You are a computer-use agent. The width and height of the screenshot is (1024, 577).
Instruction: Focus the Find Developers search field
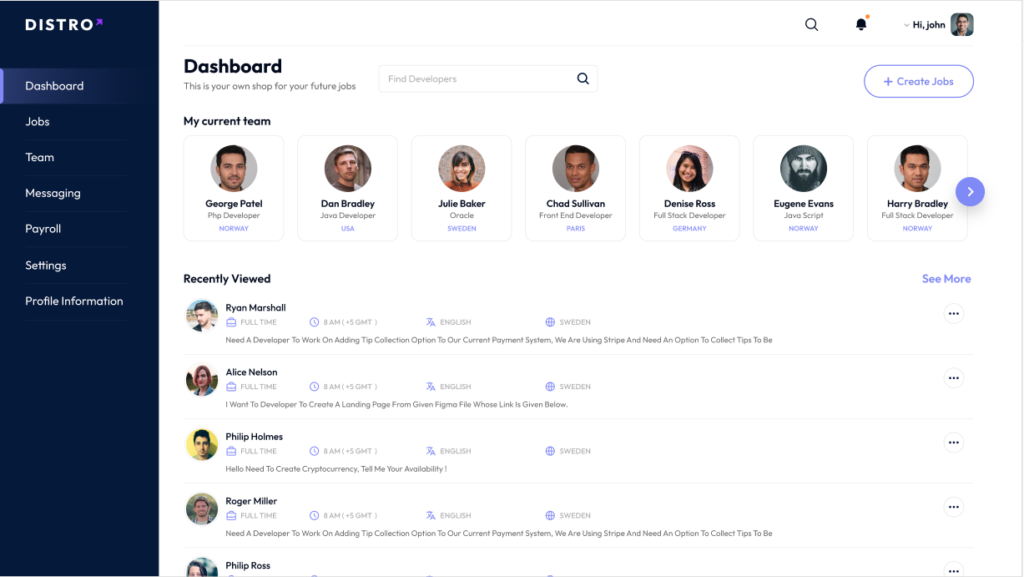[x=488, y=79]
